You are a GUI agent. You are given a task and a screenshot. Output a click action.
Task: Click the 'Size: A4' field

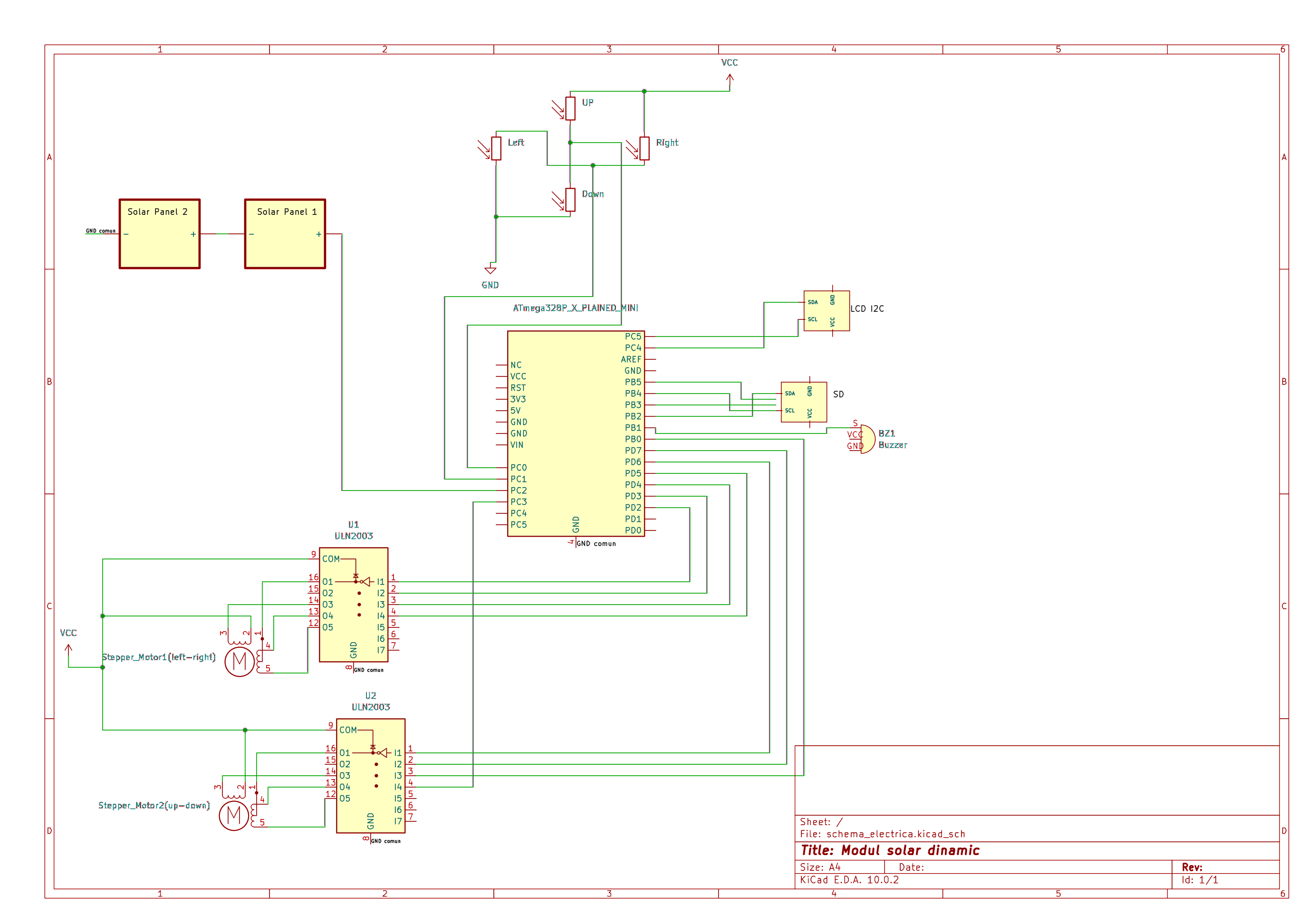pos(820,867)
